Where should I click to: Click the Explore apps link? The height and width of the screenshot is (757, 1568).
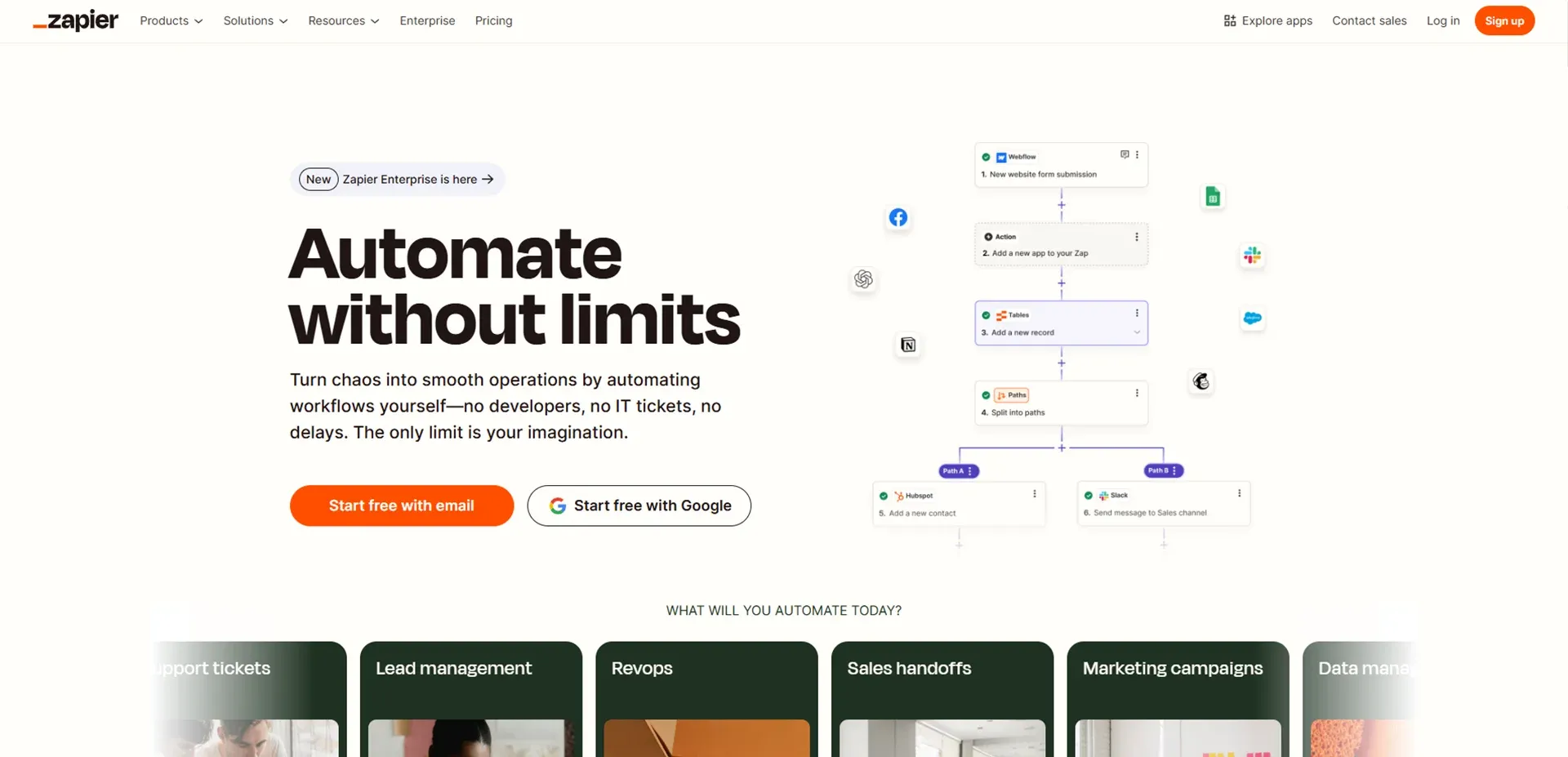pos(1268,20)
